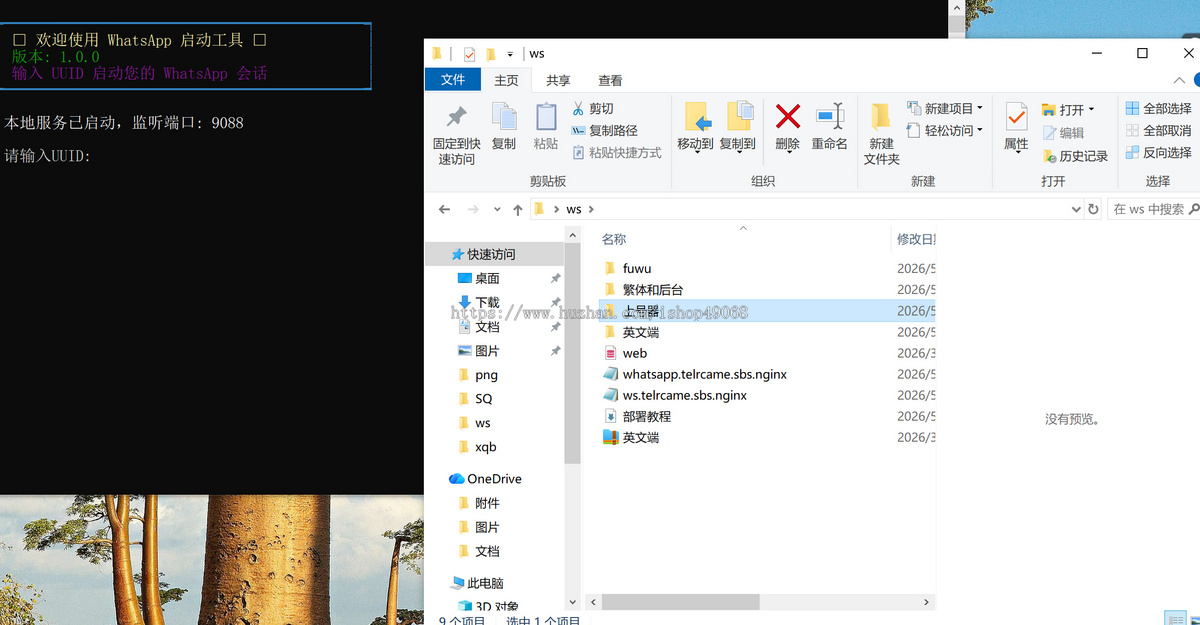The width and height of the screenshot is (1200, 625).
Task: Click the 请输入UUID prompt in the console window
Action: tap(48, 156)
